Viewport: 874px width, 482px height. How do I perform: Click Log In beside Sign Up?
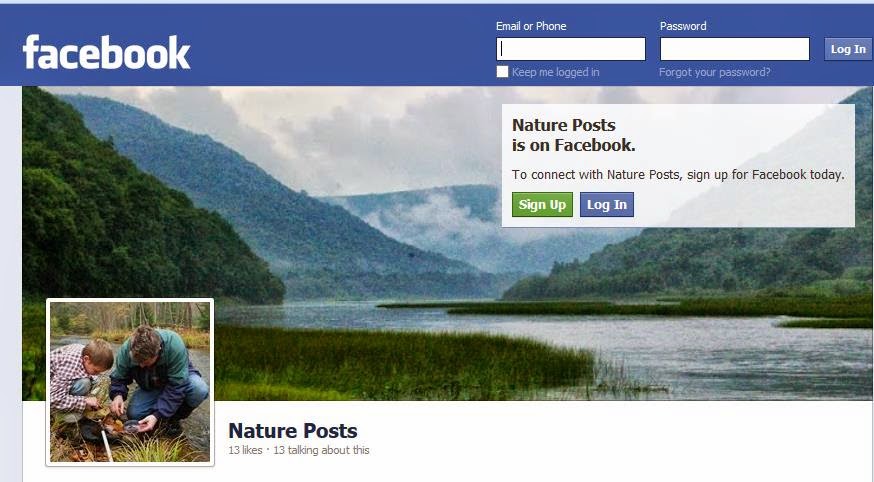click(607, 205)
